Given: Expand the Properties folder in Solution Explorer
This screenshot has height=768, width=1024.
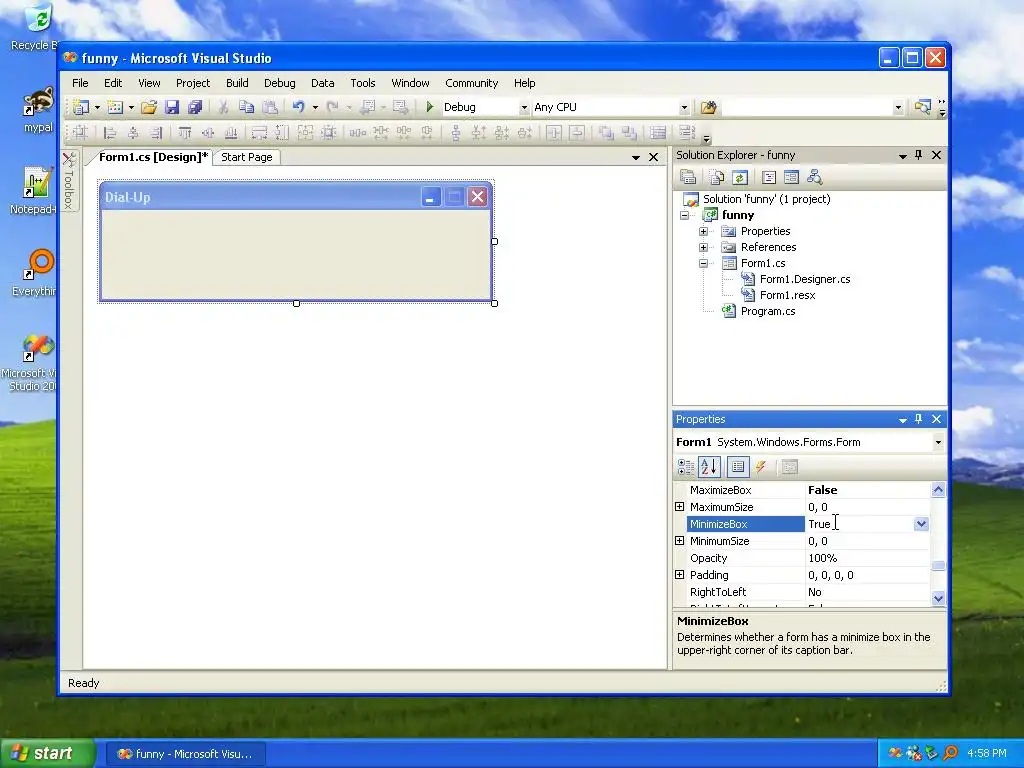Looking at the screenshot, I should point(703,231).
